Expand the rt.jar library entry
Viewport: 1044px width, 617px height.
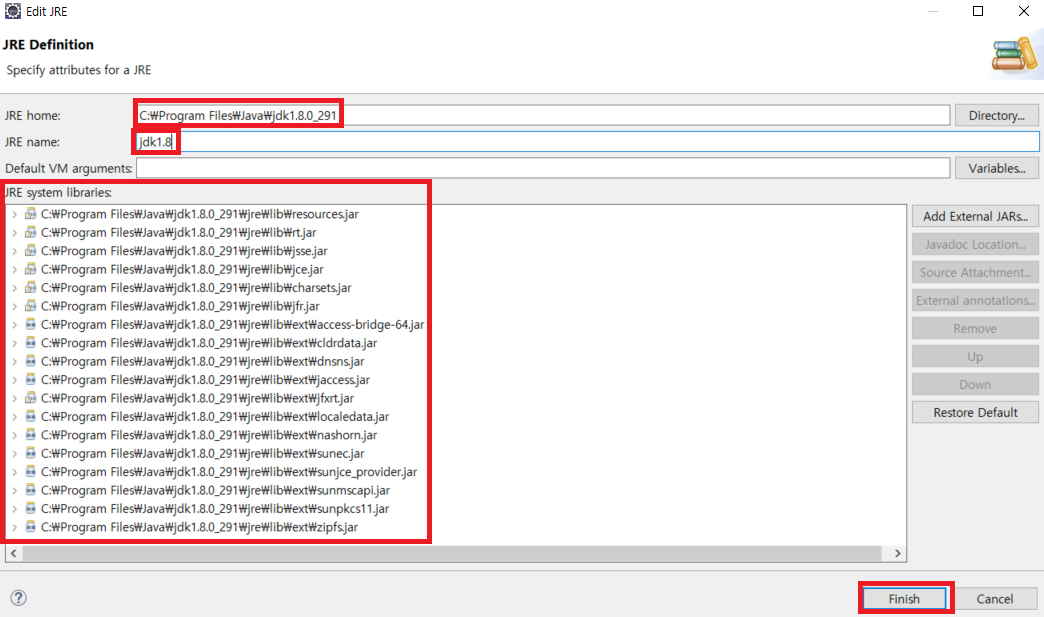pos(14,233)
